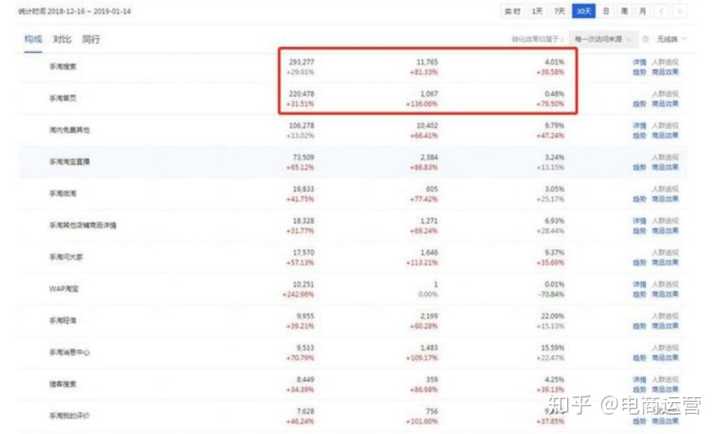Switch to the 同行 tab
The width and height of the screenshot is (720, 434).
tap(91, 39)
